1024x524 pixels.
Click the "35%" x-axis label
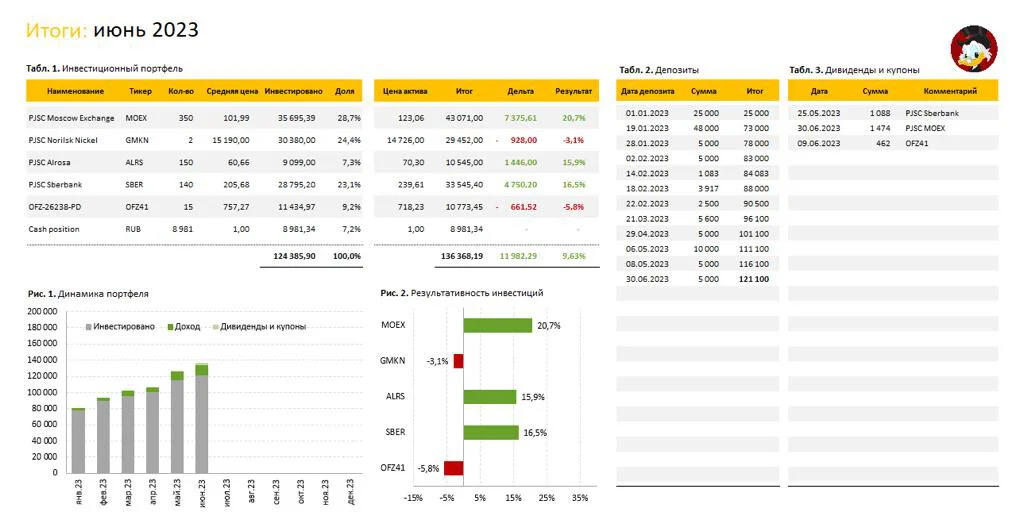point(580,498)
